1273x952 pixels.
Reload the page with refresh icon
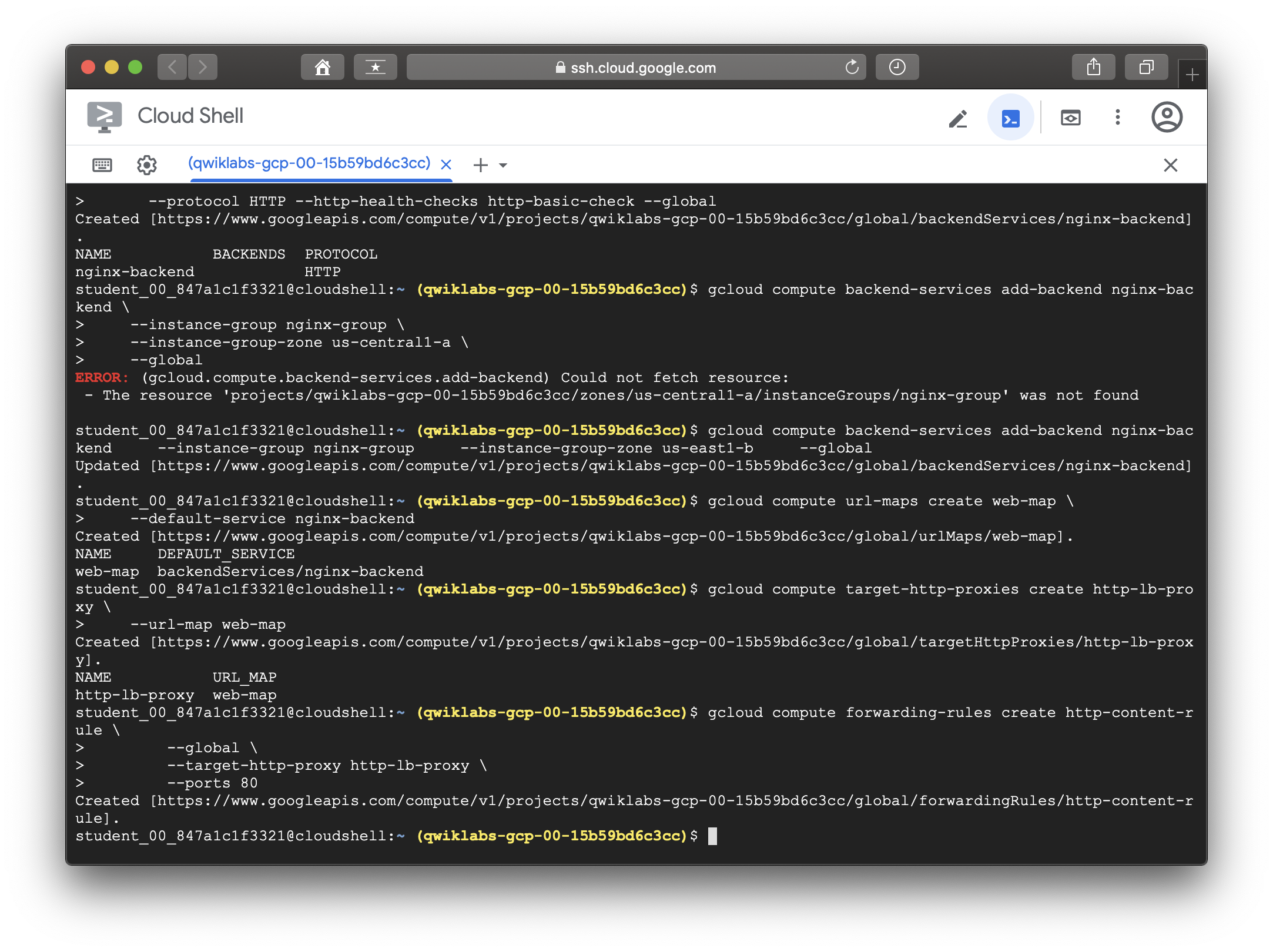(852, 67)
